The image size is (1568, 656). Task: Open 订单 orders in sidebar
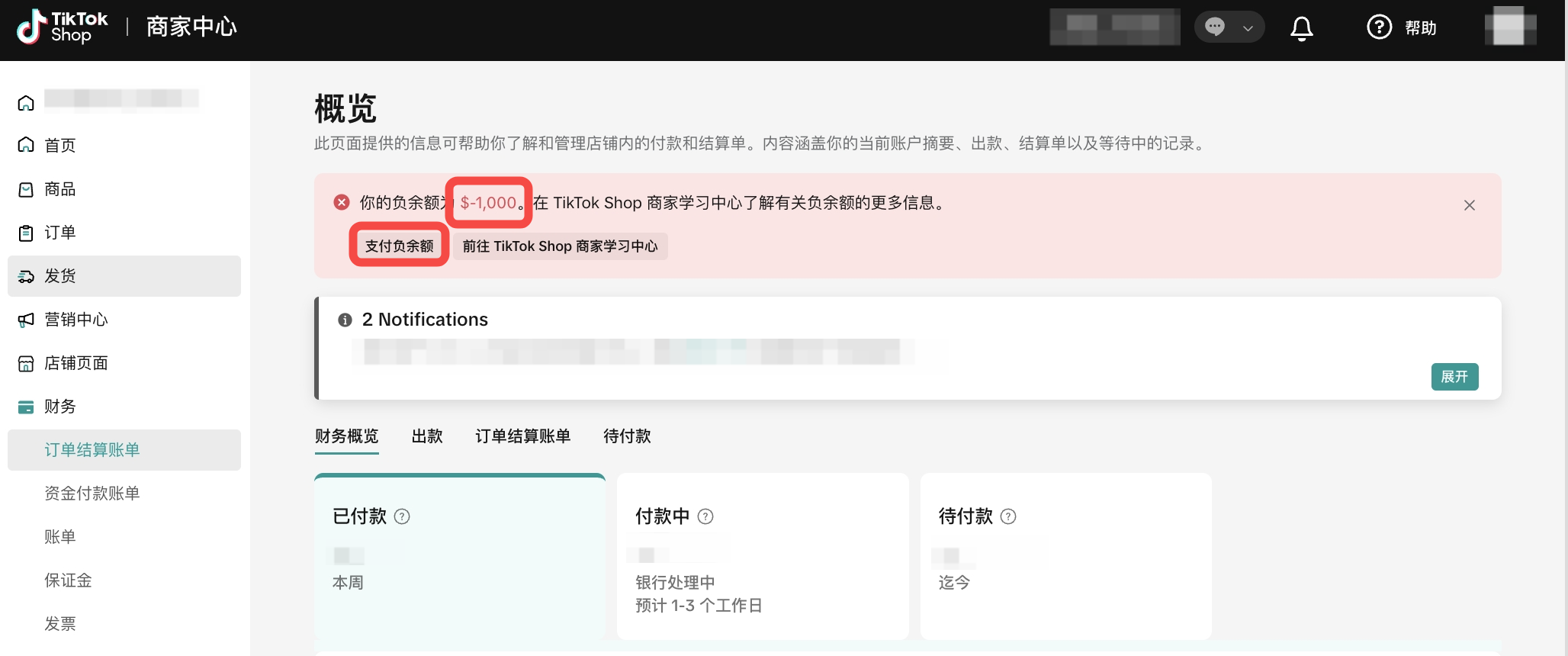[59, 233]
